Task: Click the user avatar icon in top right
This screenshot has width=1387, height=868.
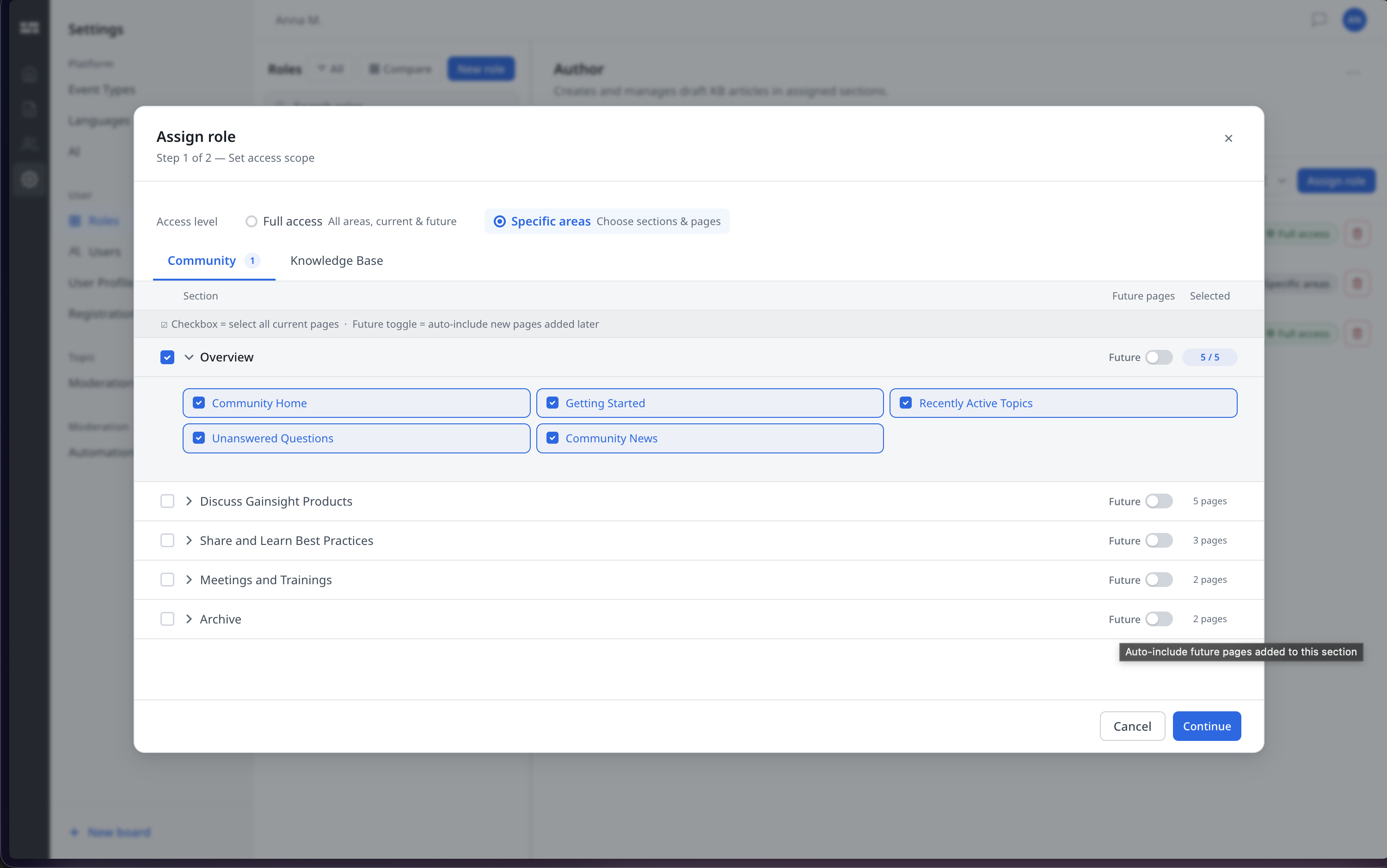Action: tap(1354, 20)
